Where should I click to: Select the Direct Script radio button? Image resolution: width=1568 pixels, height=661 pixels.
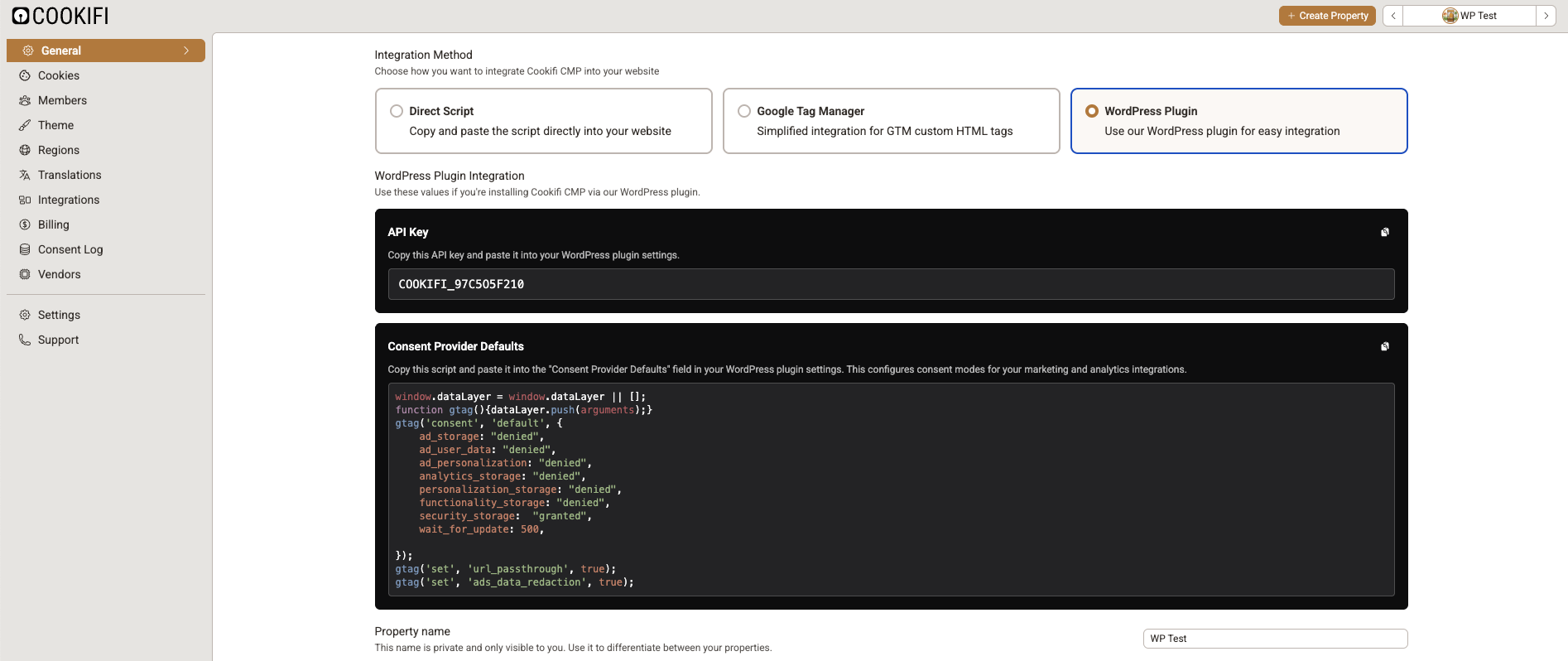(397, 111)
